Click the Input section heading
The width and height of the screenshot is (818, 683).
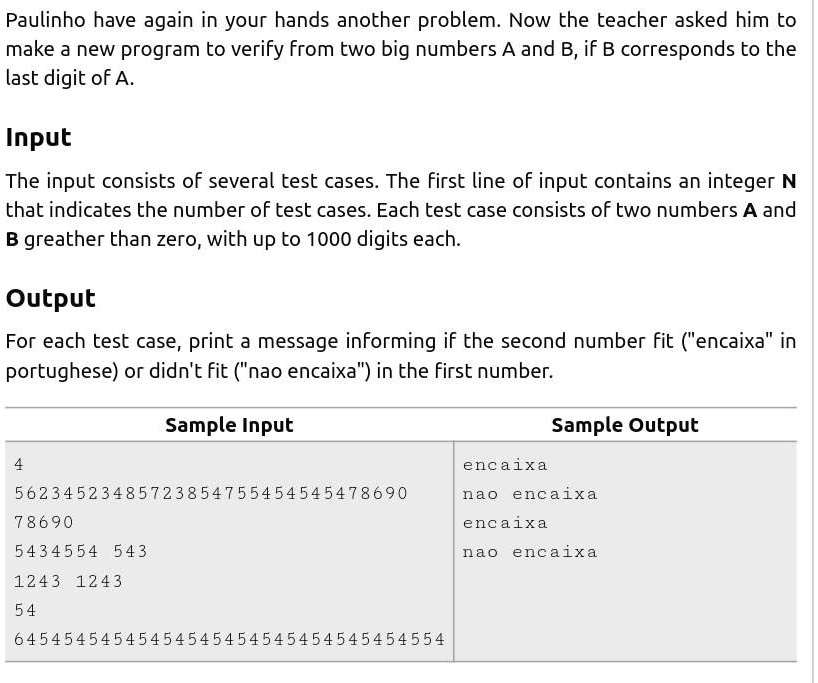point(38,138)
